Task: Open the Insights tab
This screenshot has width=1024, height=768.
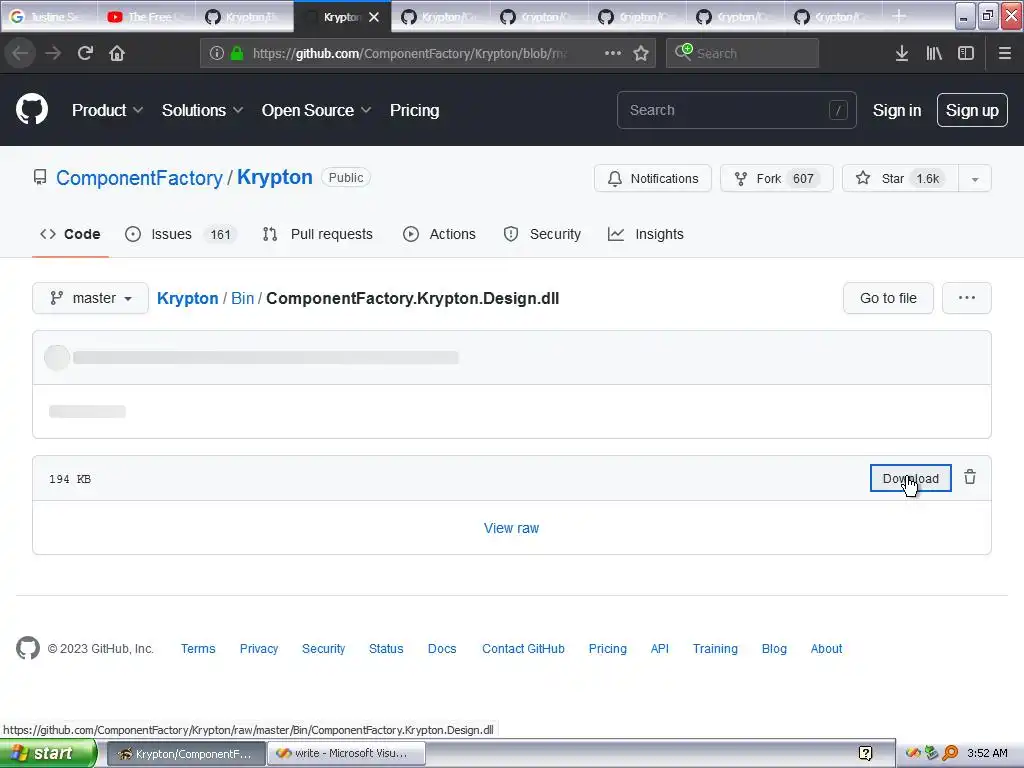Action: point(645,234)
